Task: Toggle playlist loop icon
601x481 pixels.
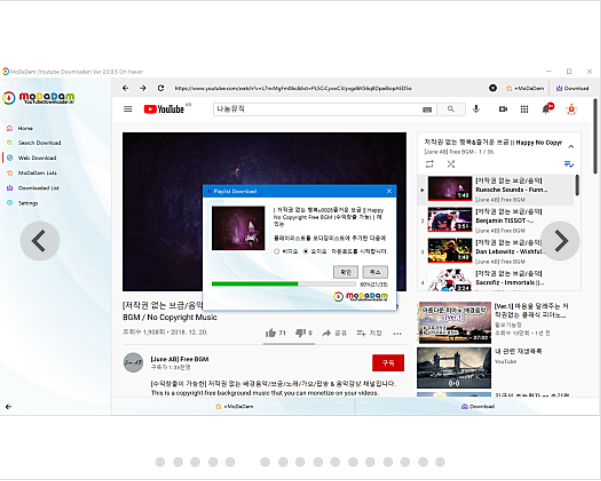Action: tap(430, 164)
